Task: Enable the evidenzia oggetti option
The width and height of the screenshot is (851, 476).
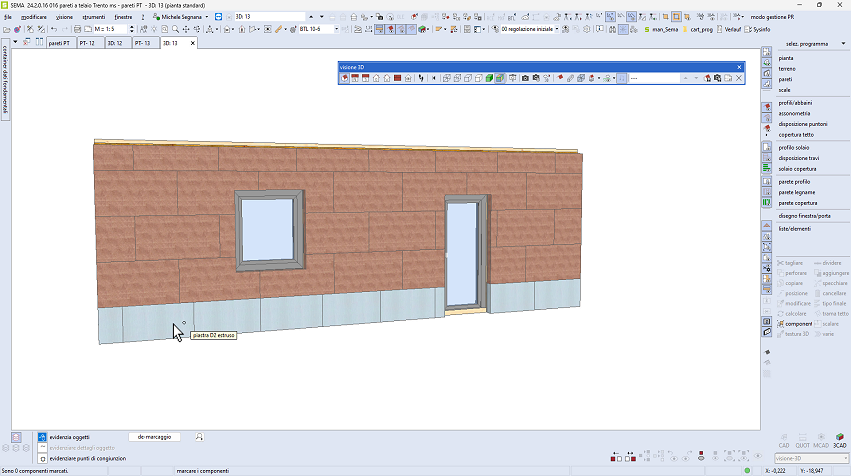Action: [x=41, y=437]
